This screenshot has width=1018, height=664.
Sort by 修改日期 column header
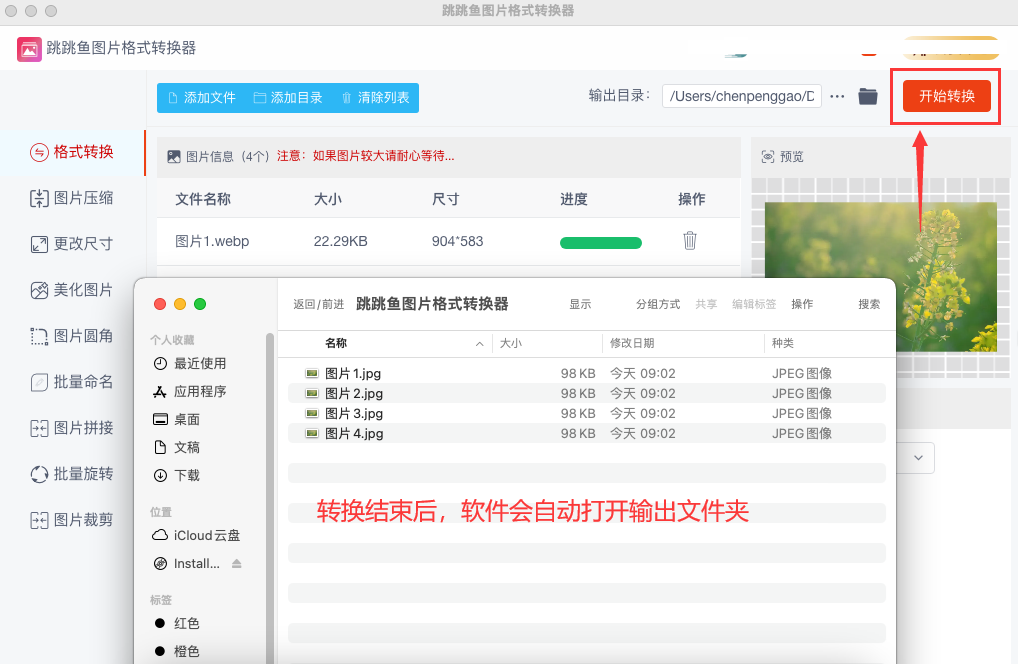632,343
